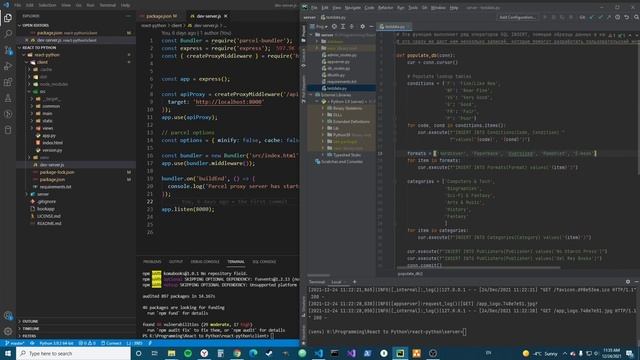This screenshot has height=360, width=640.
Task: Close dev-server.js editor tab in VS Code
Action: tap(226, 16)
